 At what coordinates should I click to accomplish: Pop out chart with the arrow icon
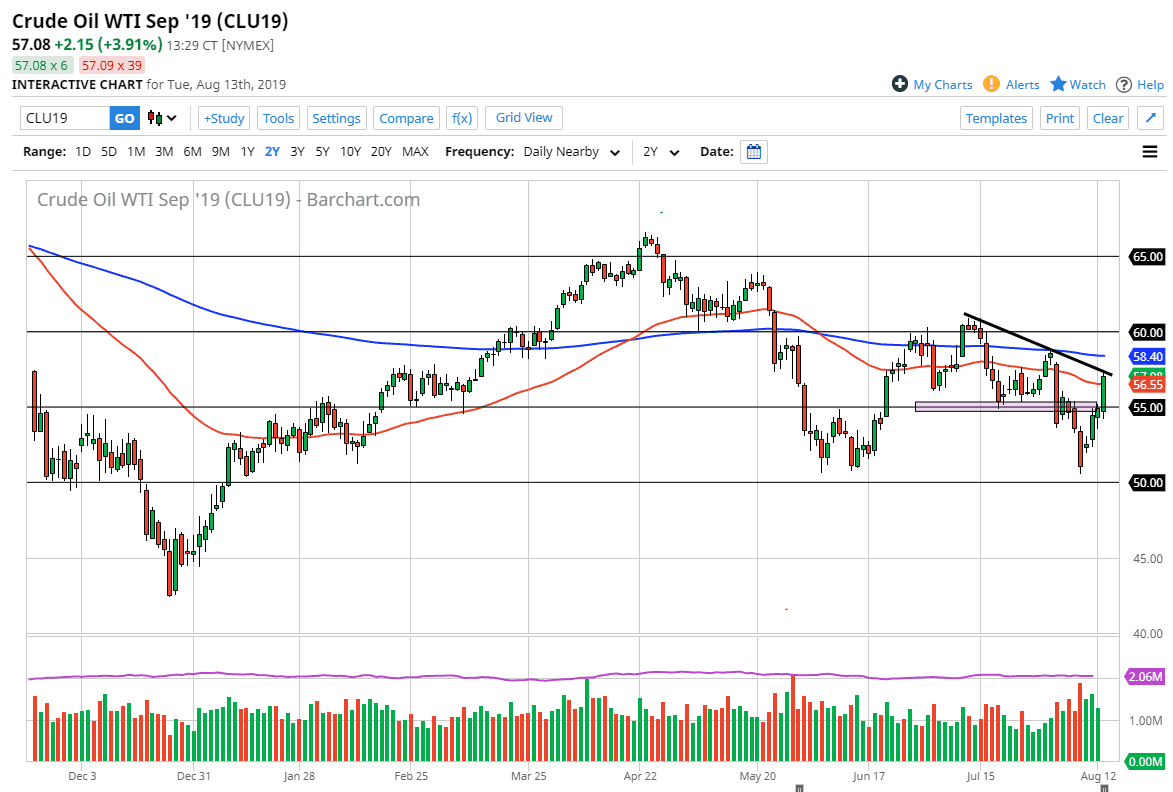coord(1150,117)
